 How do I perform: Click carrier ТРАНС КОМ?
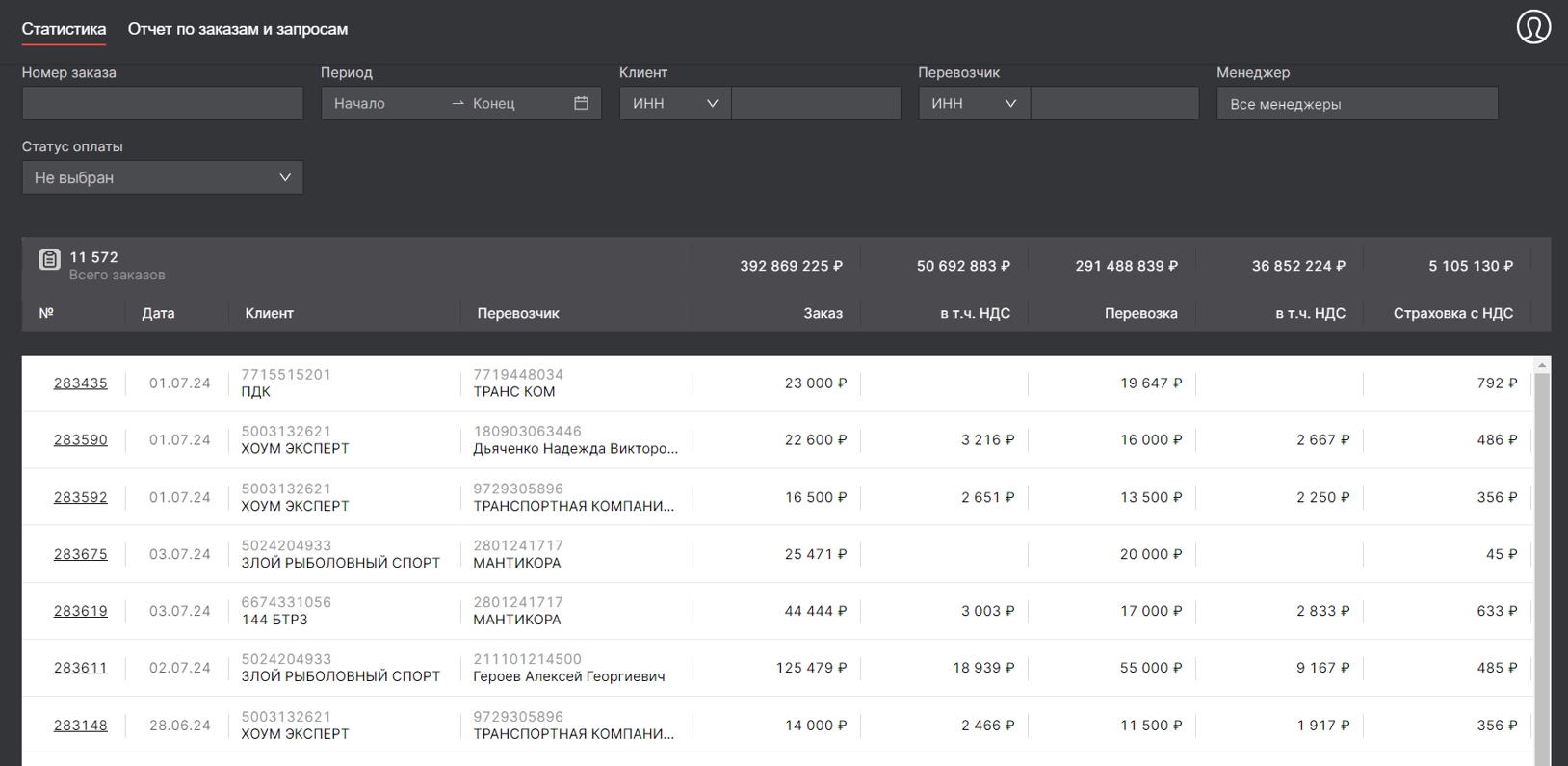pos(513,392)
